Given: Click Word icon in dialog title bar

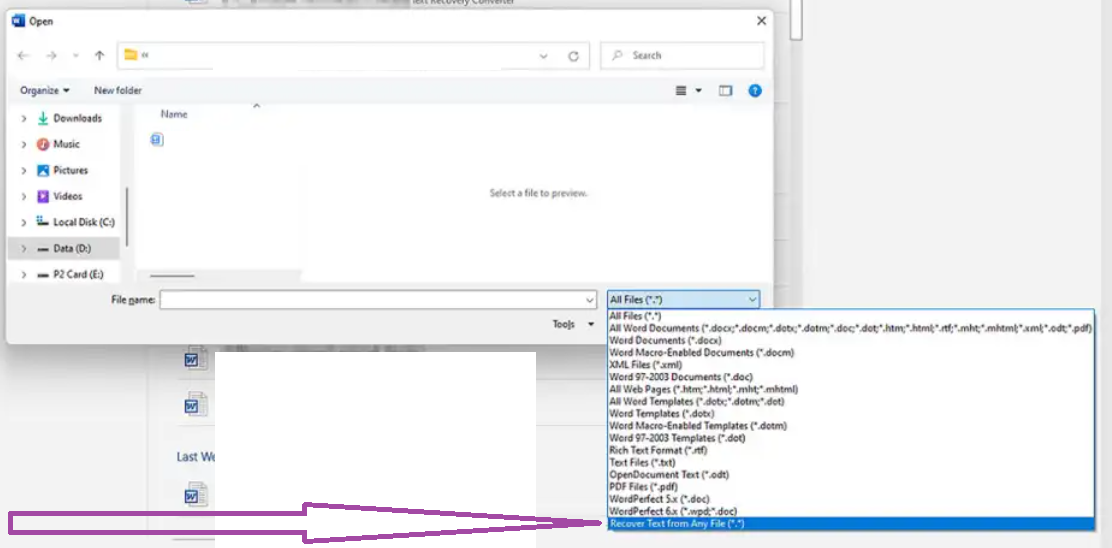Looking at the screenshot, I should tap(19, 21).
